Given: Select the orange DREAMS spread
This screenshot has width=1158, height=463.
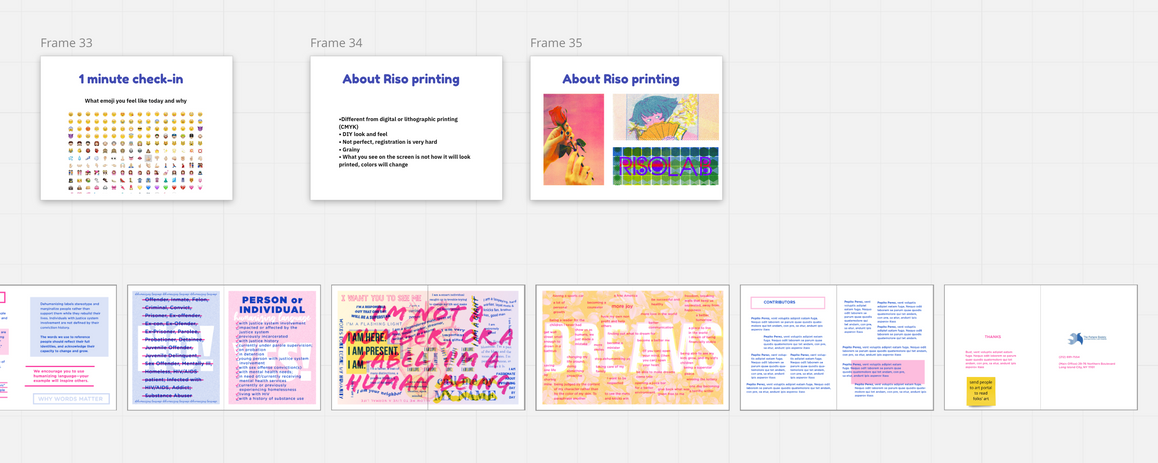Looking at the screenshot, I should (632, 347).
